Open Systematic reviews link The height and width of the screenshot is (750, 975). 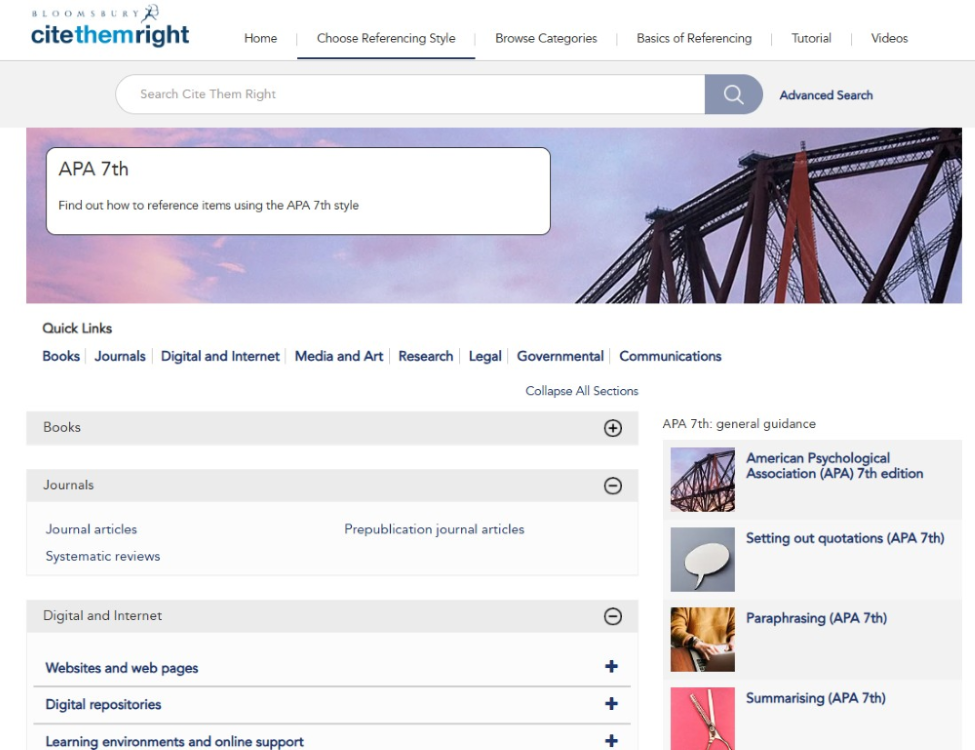pos(103,556)
